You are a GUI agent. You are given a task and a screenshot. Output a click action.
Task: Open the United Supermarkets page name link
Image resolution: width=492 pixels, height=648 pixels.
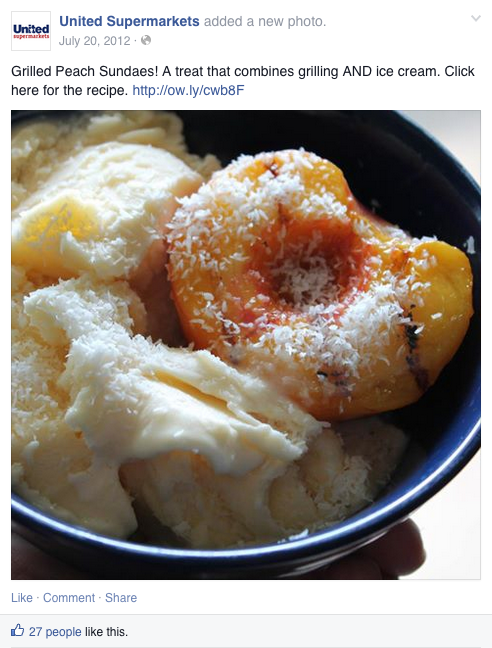point(129,21)
